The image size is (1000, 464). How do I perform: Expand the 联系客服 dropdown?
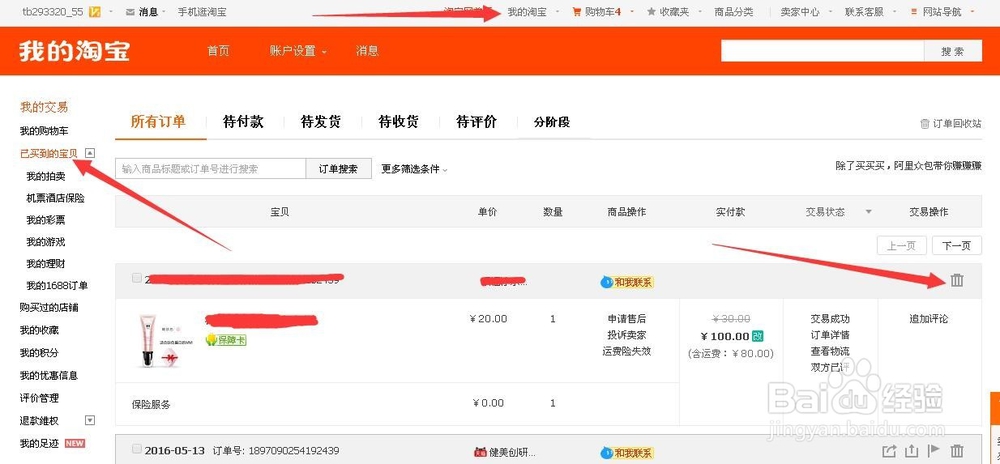(x=895, y=12)
